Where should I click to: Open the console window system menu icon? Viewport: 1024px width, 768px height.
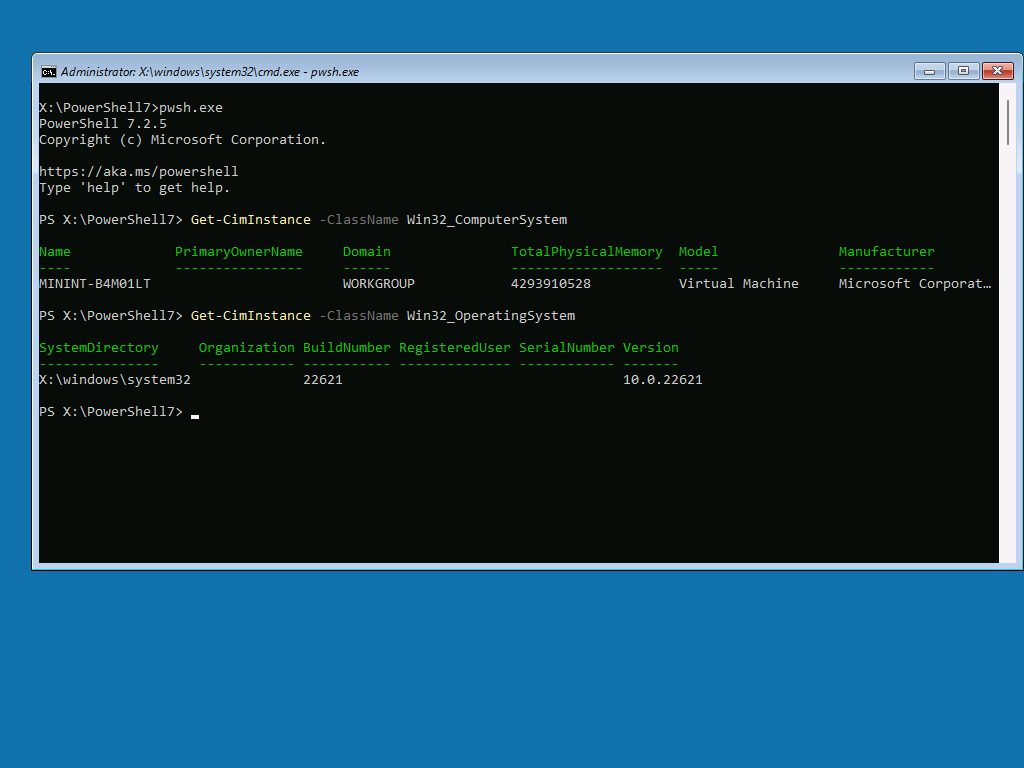pos(50,71)
